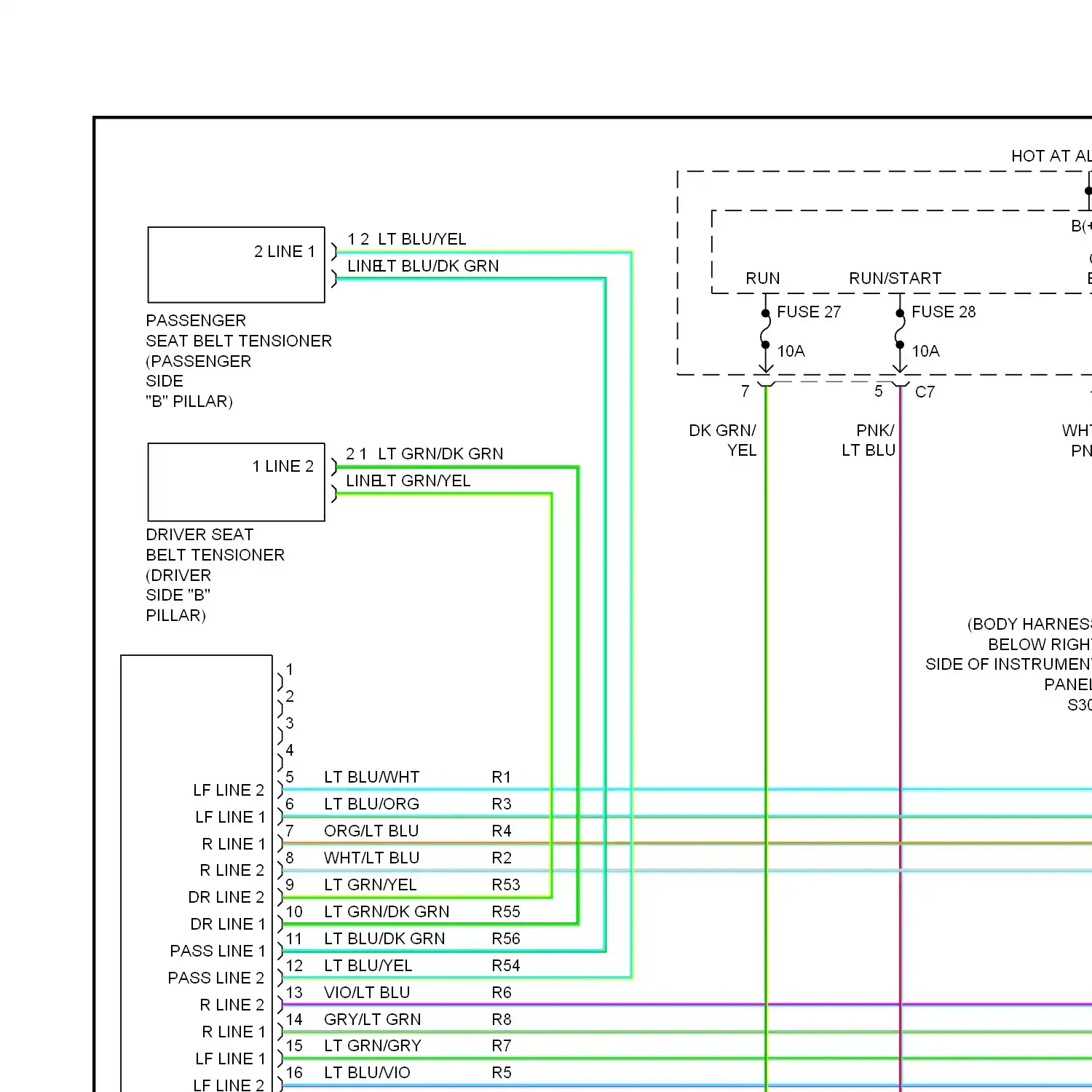This screenshot has width=1092, height=1092.
Task: Select the DR LINE 2 terminal label
Action: tap(226, 897)
